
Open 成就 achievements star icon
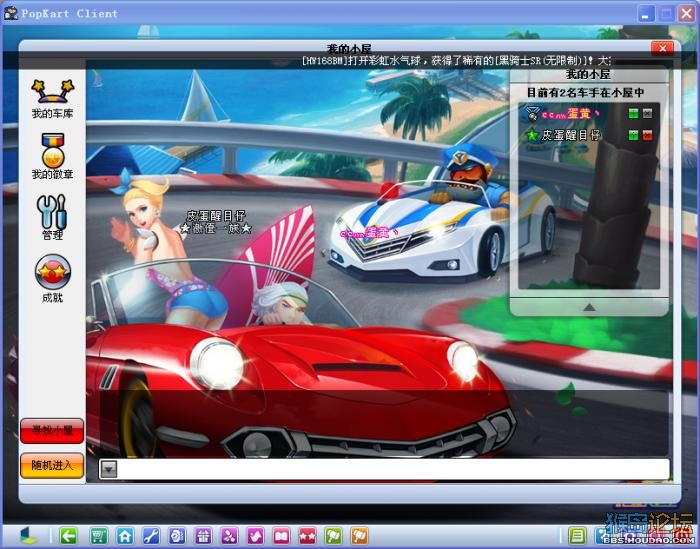52,278
